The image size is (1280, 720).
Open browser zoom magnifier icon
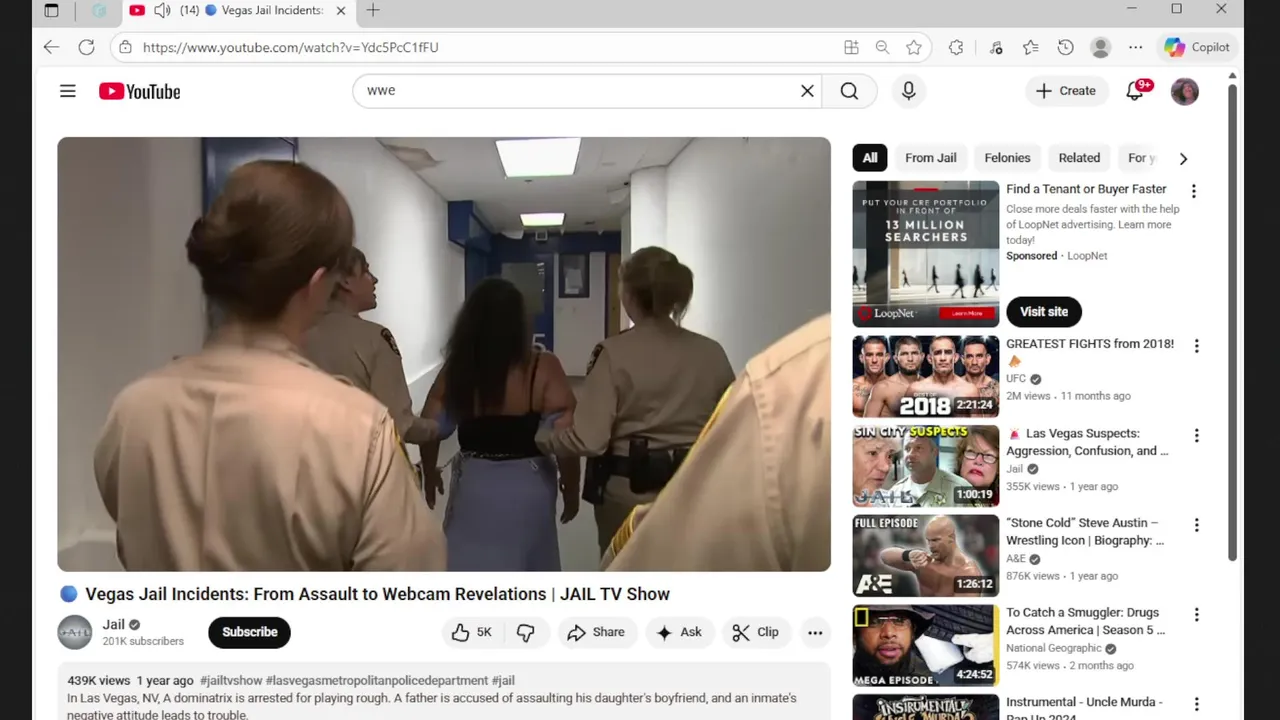[x=882, y=47]
